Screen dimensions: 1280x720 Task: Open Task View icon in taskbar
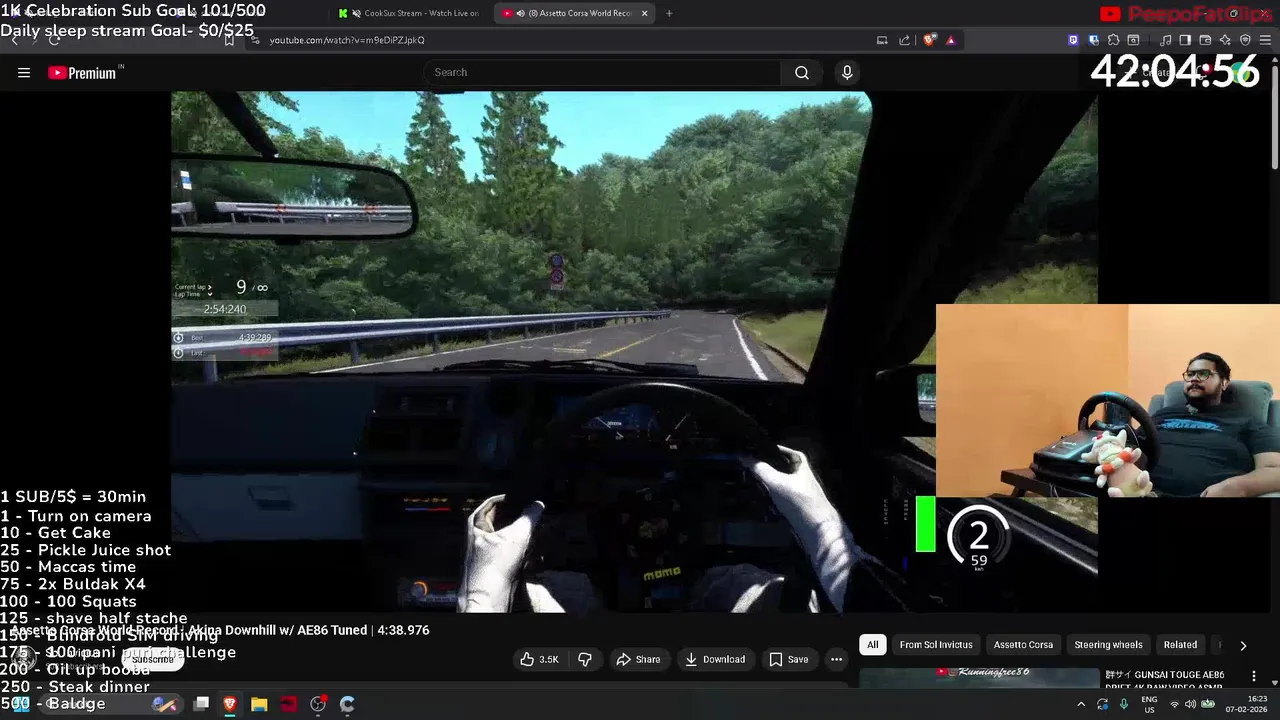point(201,704)
